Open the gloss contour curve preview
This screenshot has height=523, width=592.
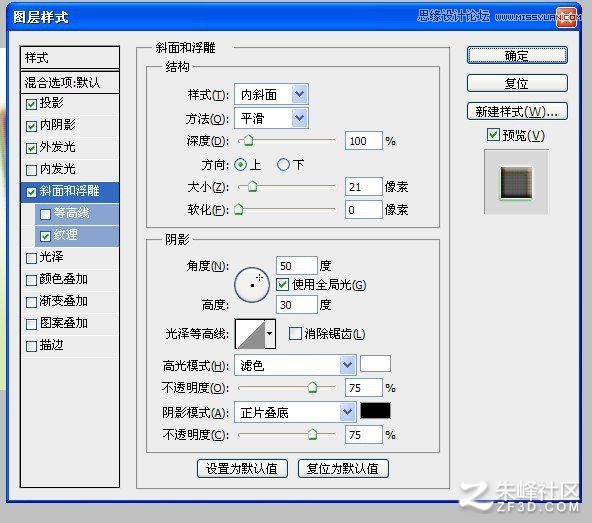[250, 333]
